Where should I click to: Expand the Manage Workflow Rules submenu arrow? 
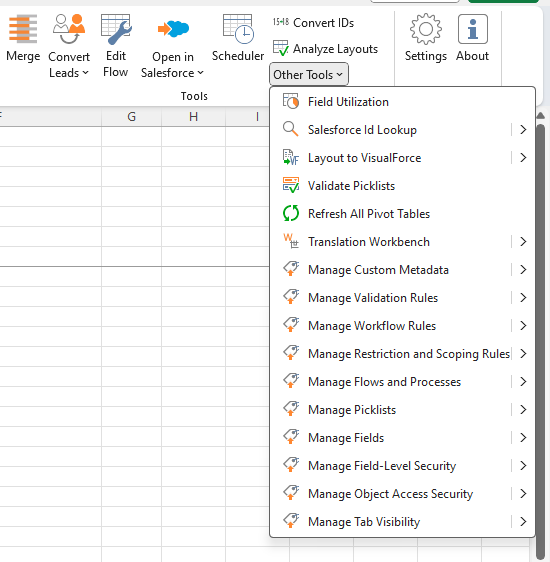pos(523,325)
